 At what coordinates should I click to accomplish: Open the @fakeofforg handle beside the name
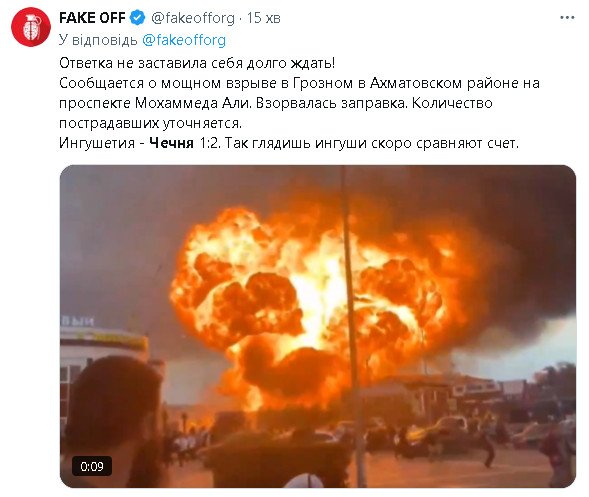193,18
